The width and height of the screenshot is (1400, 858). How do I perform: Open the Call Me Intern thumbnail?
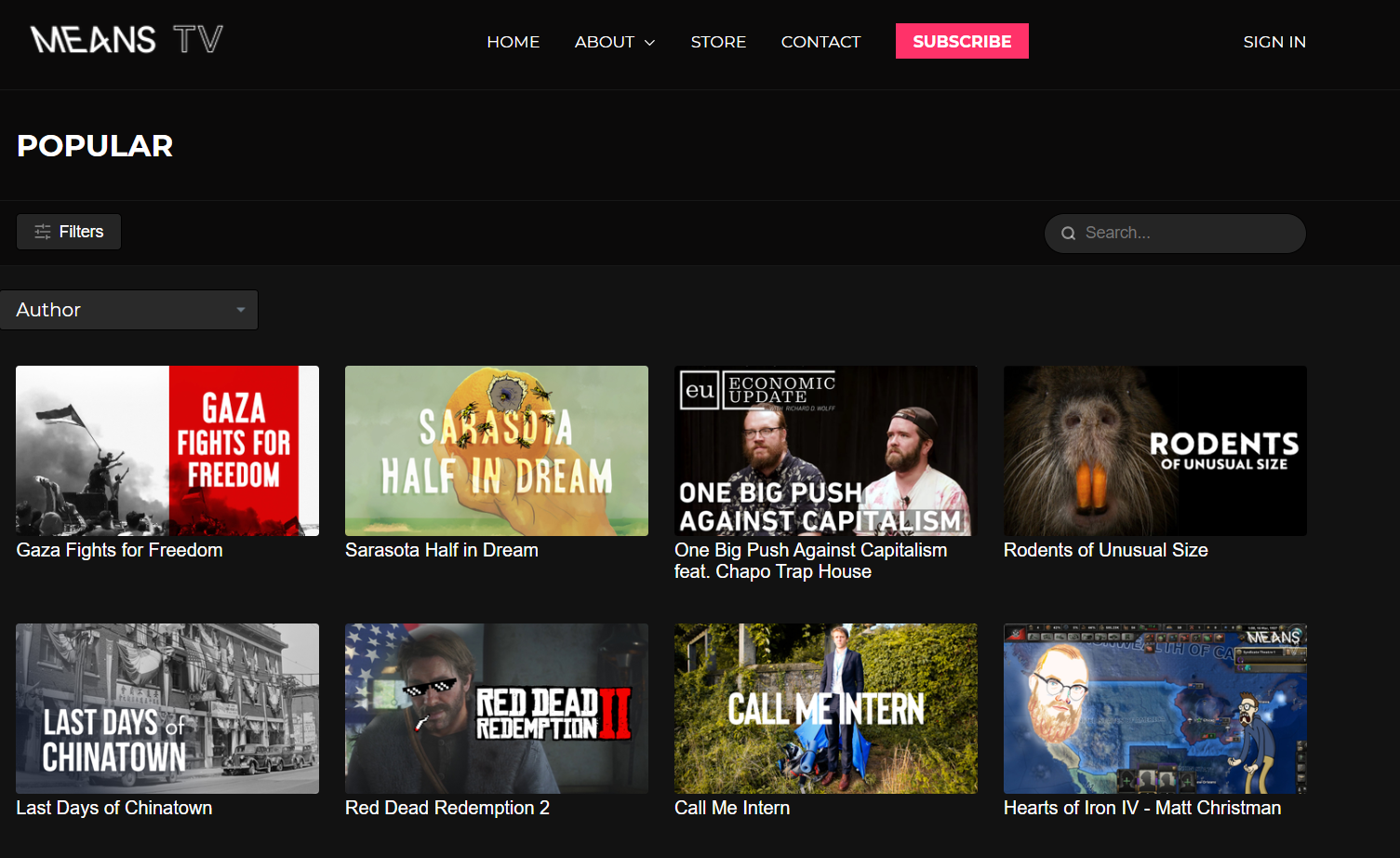826,708
